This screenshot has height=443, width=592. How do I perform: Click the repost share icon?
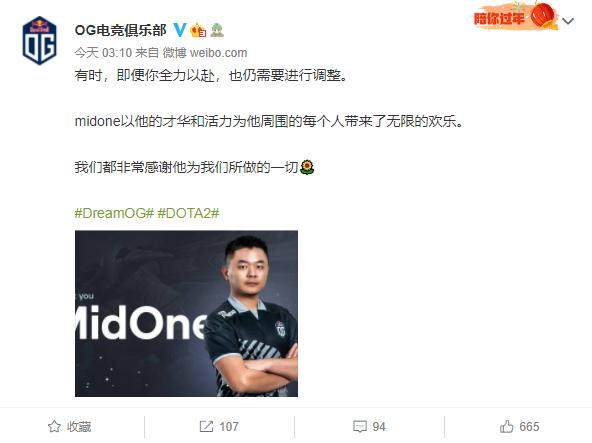(206, 426)
